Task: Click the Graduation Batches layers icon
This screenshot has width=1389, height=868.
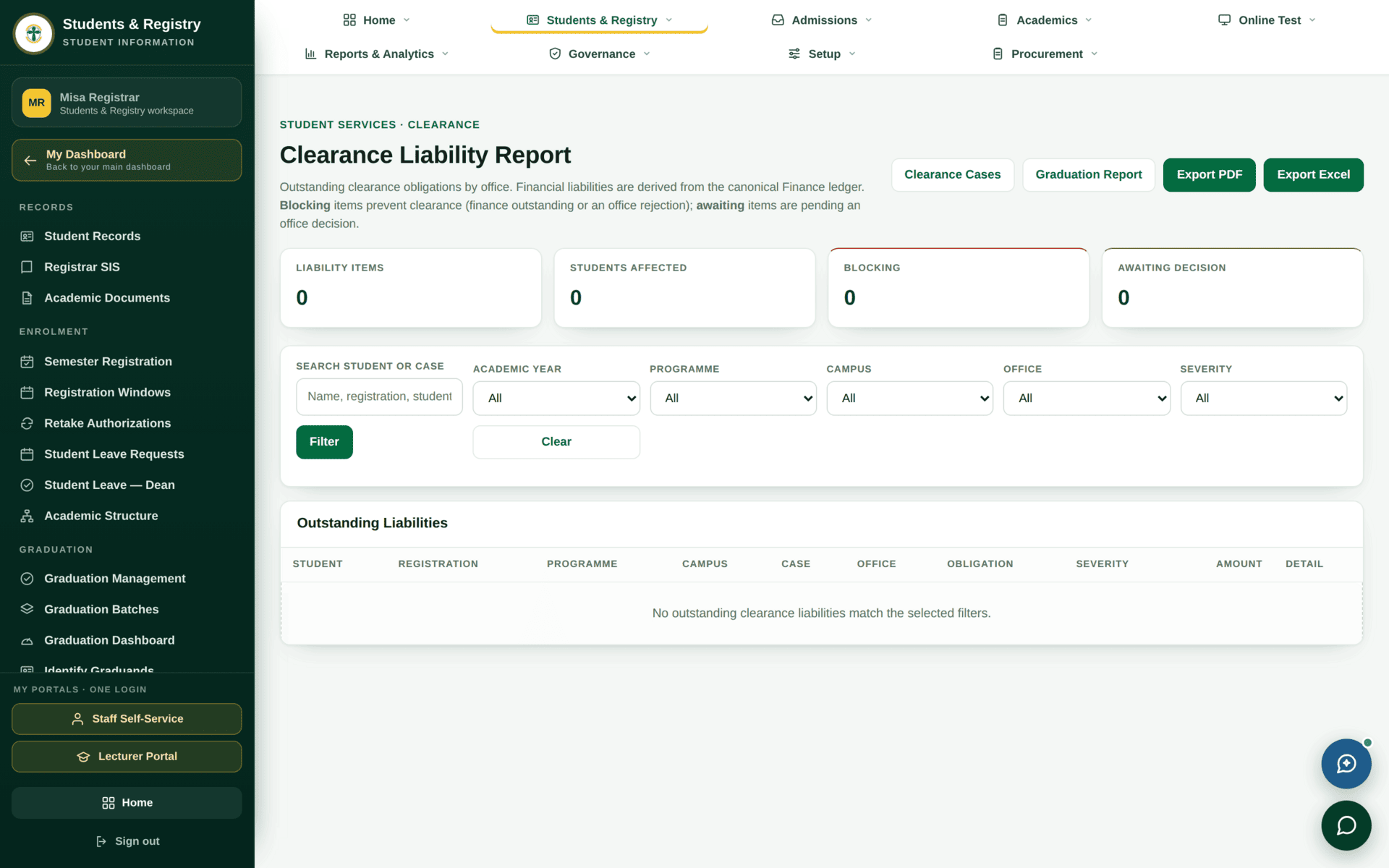Action: 27,609
